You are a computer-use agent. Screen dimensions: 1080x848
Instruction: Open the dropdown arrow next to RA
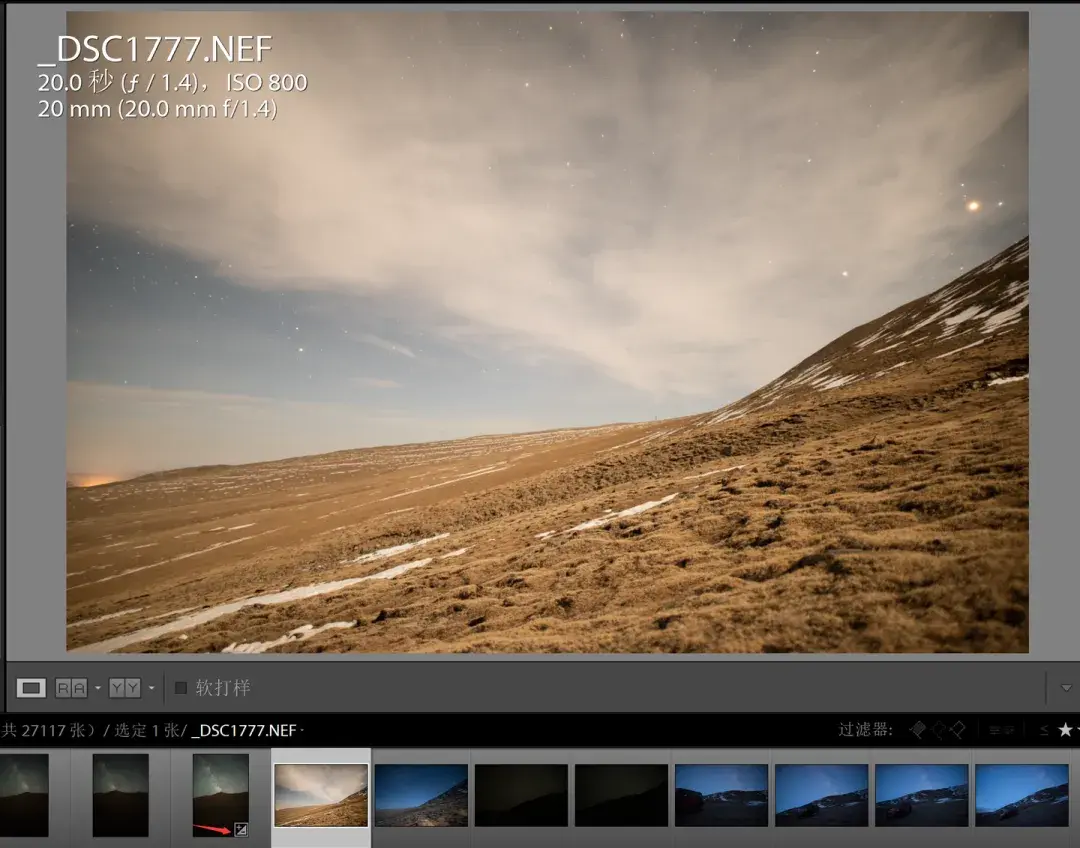coord(97,687)
